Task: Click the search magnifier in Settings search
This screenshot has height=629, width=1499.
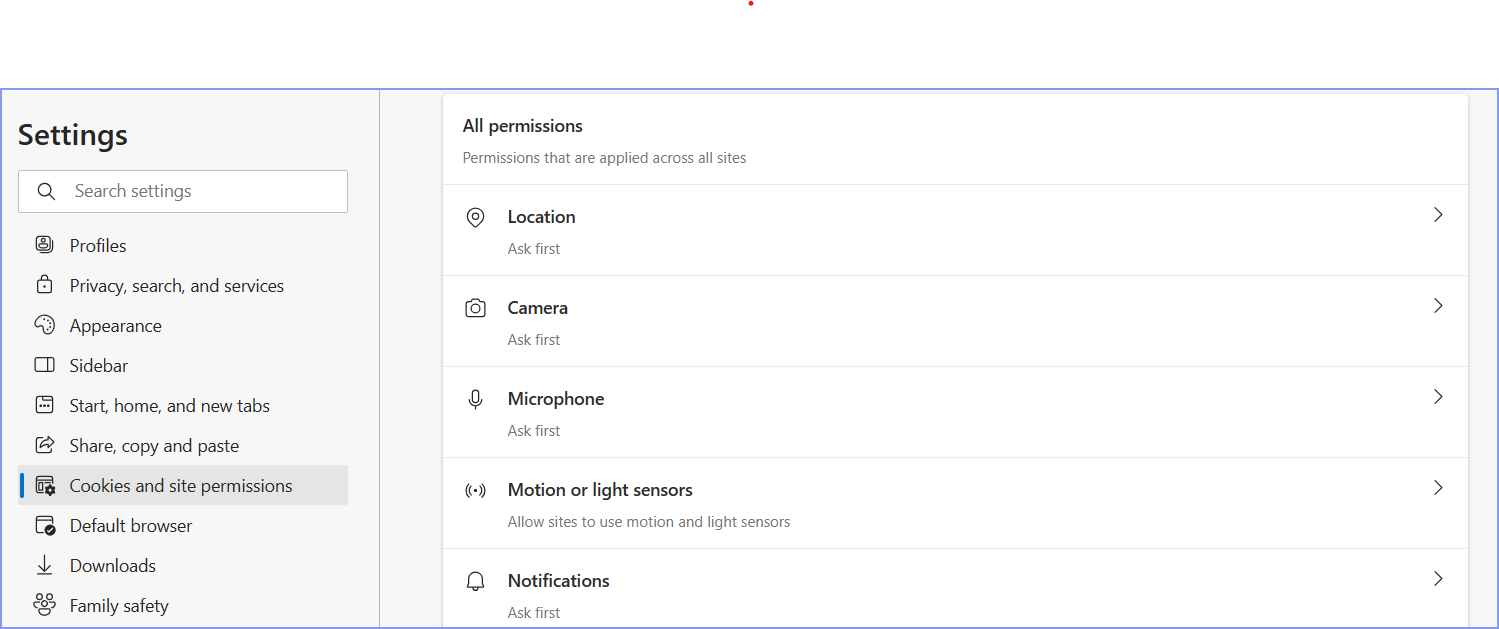Action: click(46, 190)
